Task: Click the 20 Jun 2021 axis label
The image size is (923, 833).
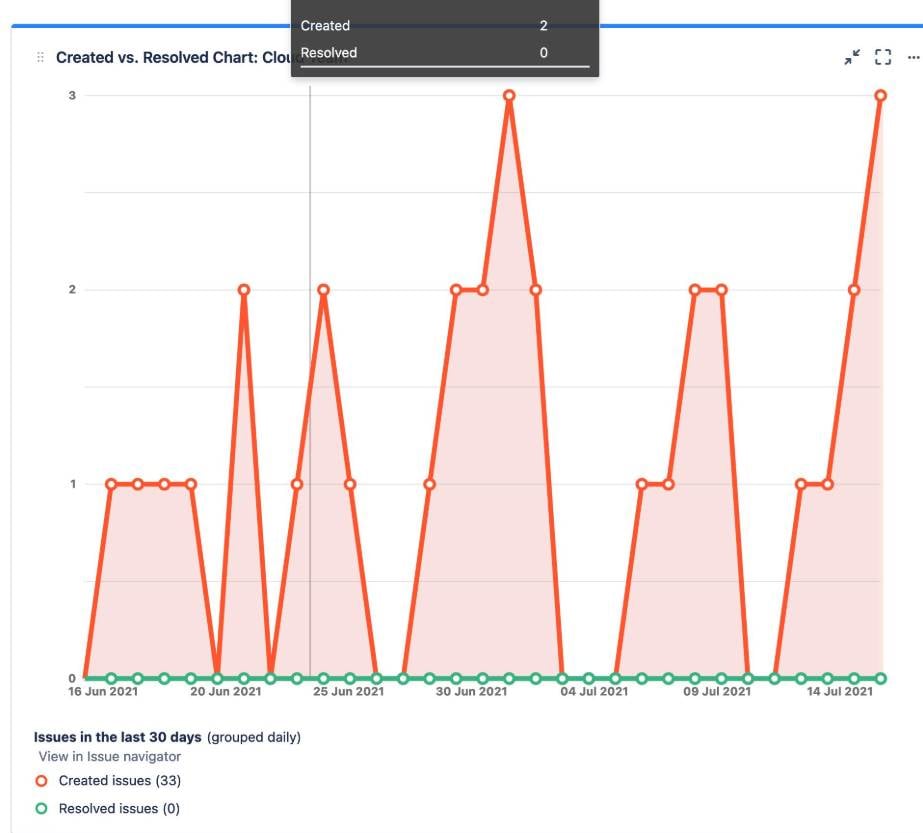Action: click(225, 692)
